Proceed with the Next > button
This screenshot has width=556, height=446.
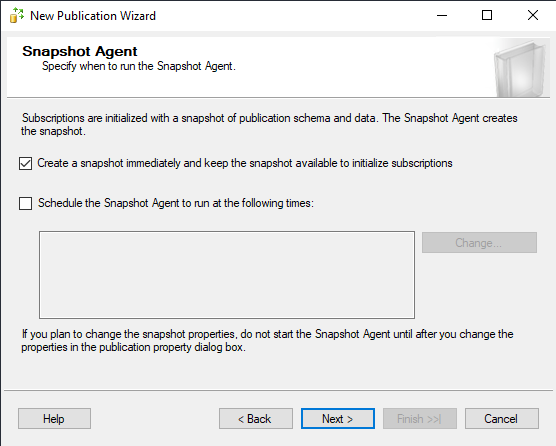pyautogui.click(x=338, y=419)
